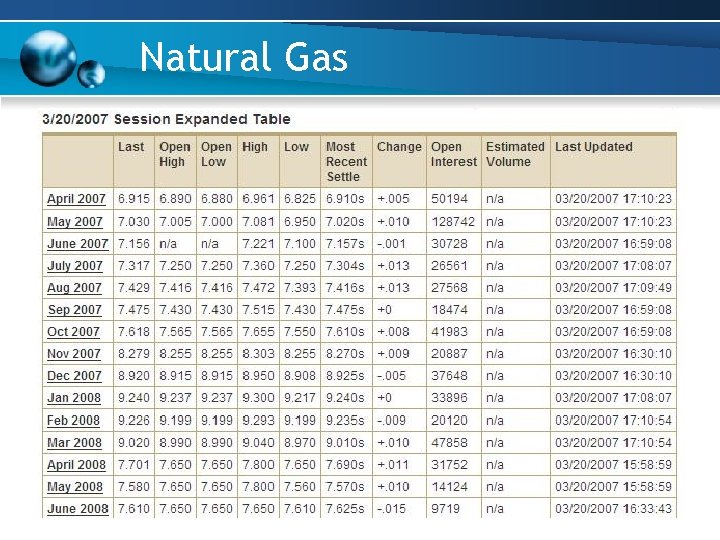
Task: Click the Last Updated column header
Action: [594, 147]
